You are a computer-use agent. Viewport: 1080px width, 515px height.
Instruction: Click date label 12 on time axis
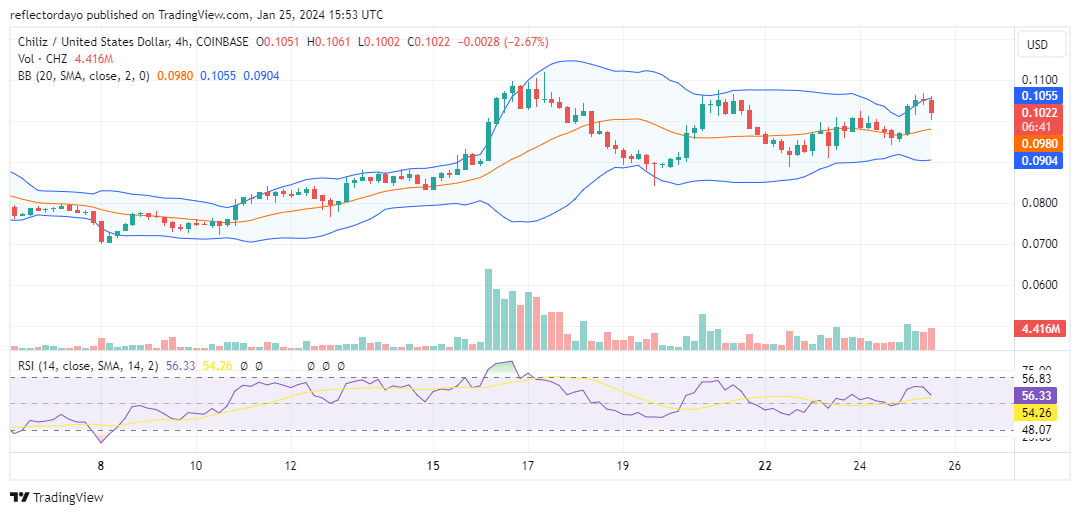click(291, 465)
